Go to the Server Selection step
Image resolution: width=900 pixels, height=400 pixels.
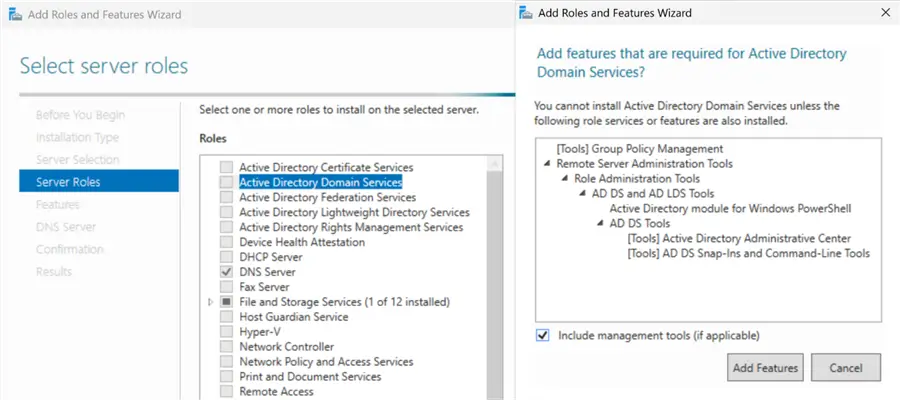tap(77, 160)
